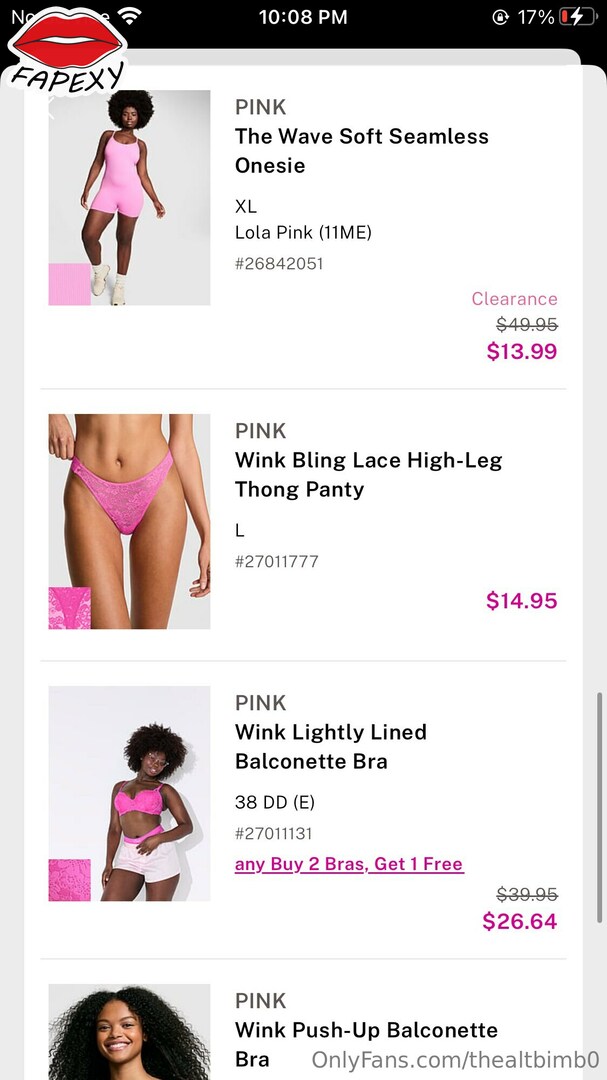Click the vertical scrollbar thumb

coord(598,808)
